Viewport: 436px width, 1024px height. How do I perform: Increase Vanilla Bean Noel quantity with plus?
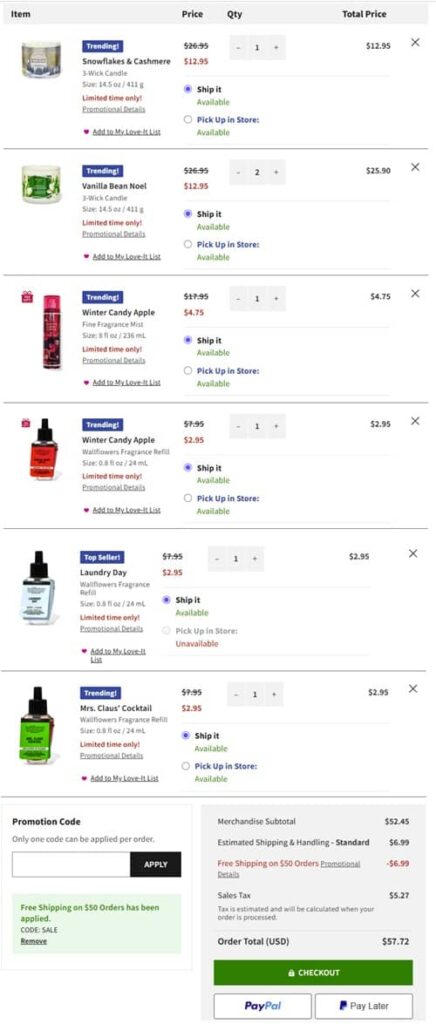[x=276, y=172]
